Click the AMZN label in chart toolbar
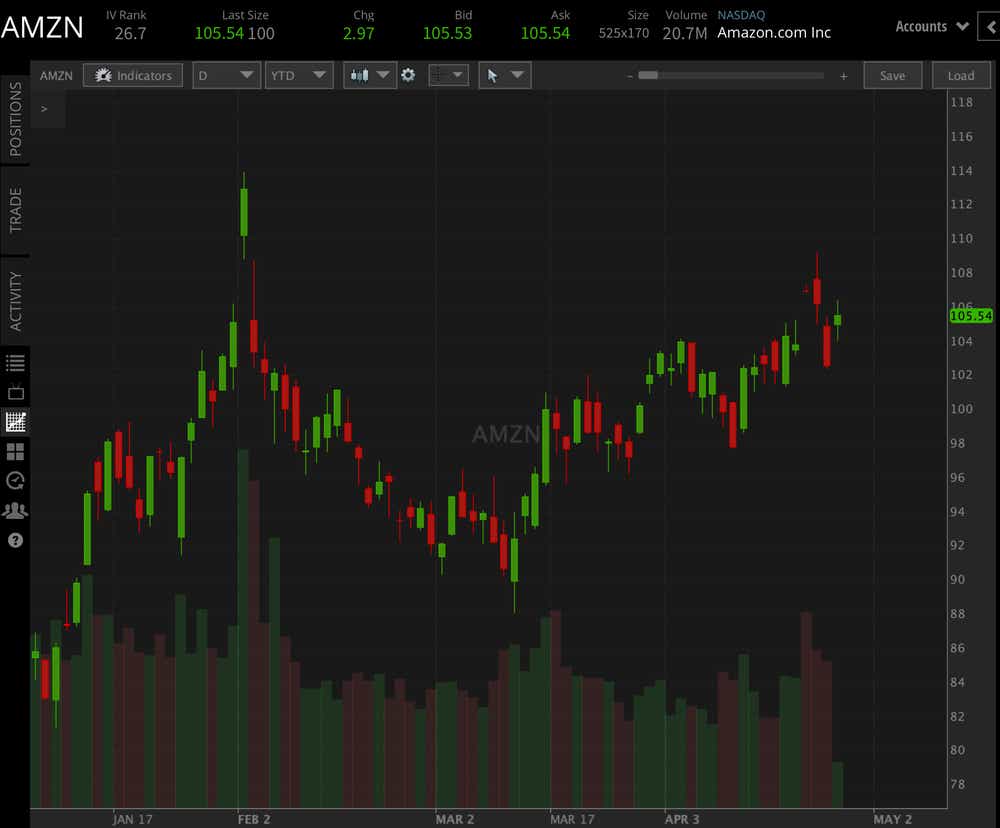The width and height of the screenshot is (1000, 828). coord(56,75)
